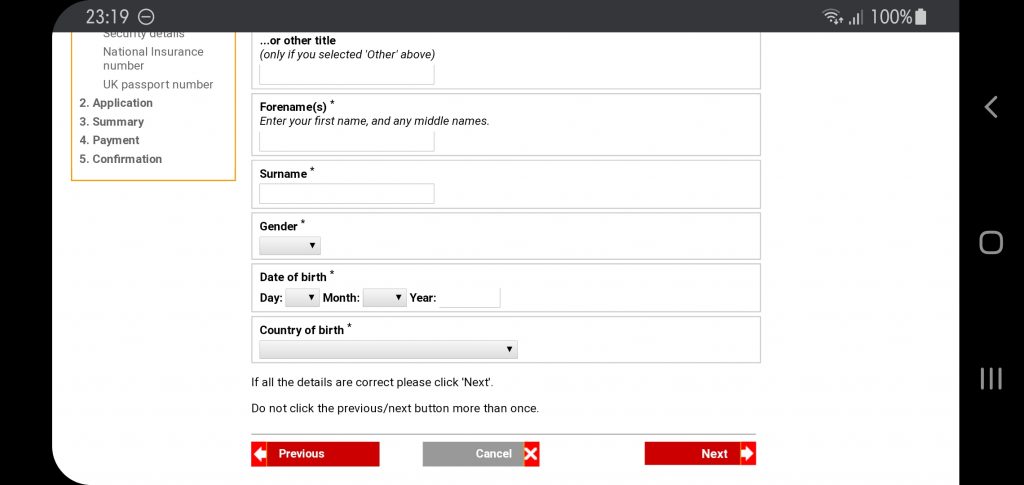The height and width of the screenshot is (485, 1024).
Task: Open the Month of birth dropdown
Action: point(385,298)
